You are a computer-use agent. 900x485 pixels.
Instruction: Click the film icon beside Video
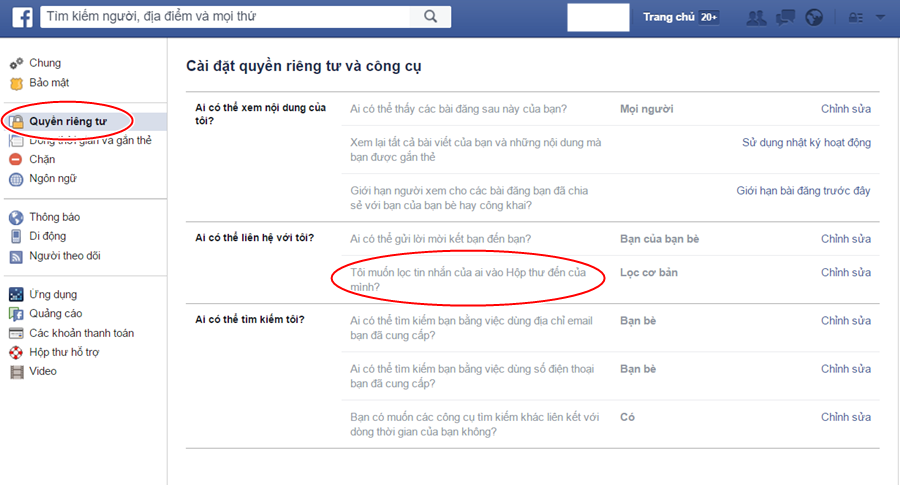pos(17,372)
